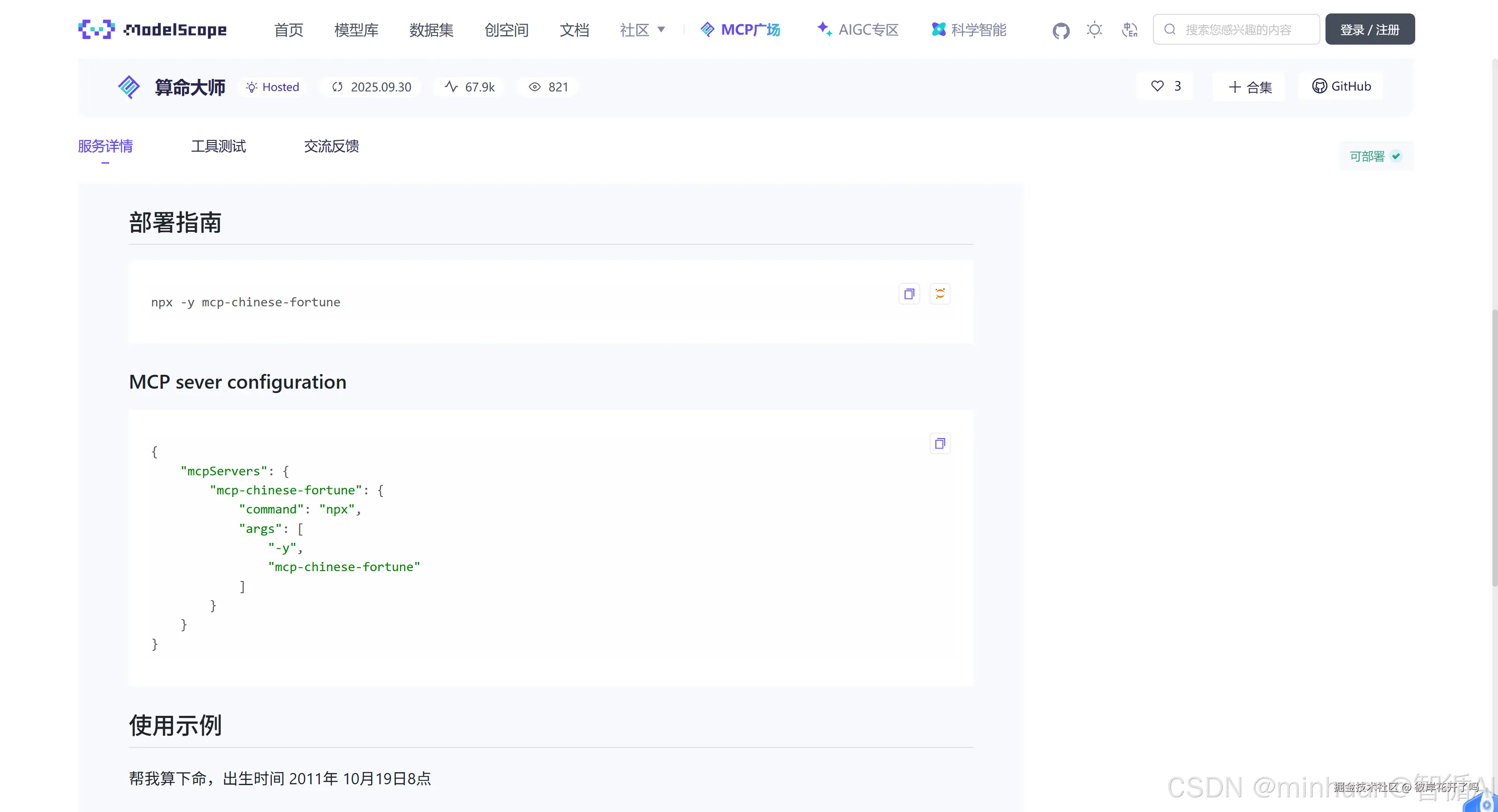The image size is (1498, 812).
Task: Switch language with translate icon
Action: pos(1129,29)
